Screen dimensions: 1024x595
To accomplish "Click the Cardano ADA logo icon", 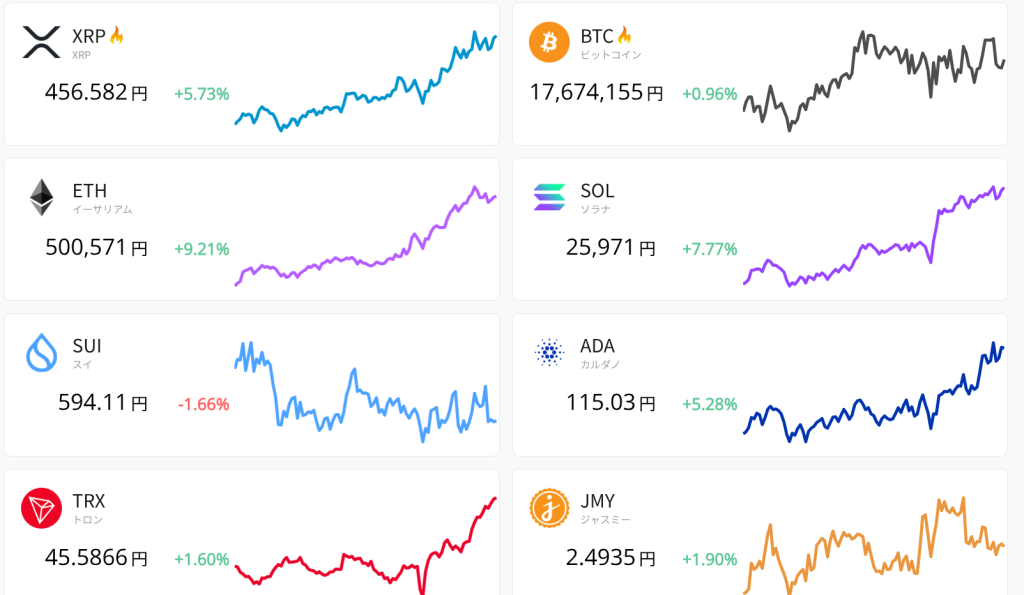I will 549,352.
